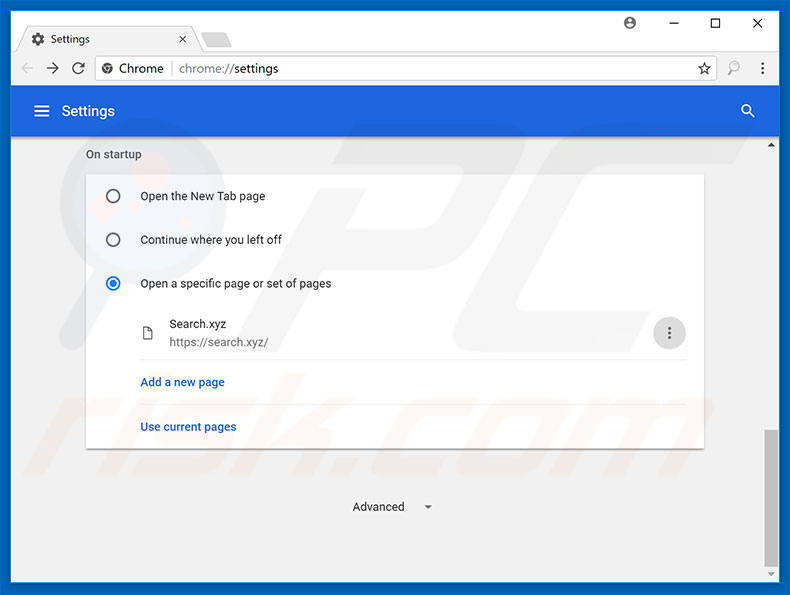Click the On startup section heading
This screenshot has height=595, width=790.
[113, 154]
